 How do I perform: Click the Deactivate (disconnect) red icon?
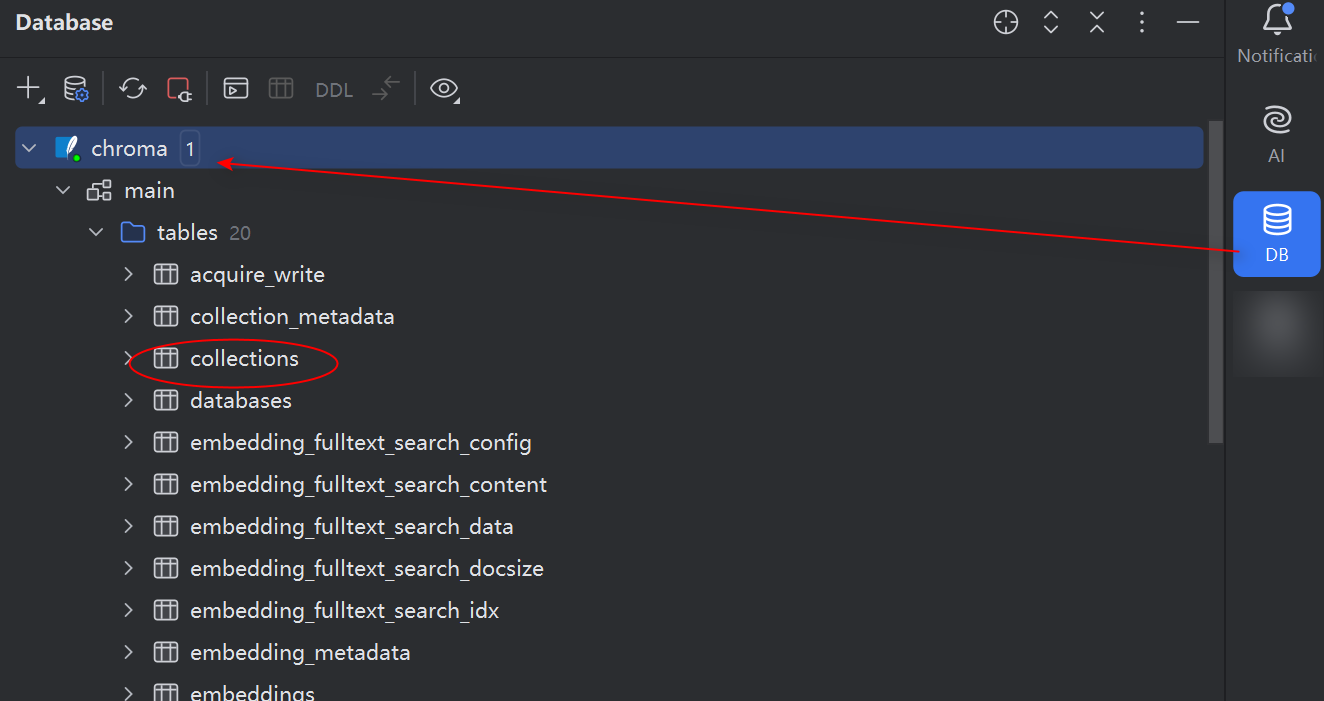pos(179,89)
